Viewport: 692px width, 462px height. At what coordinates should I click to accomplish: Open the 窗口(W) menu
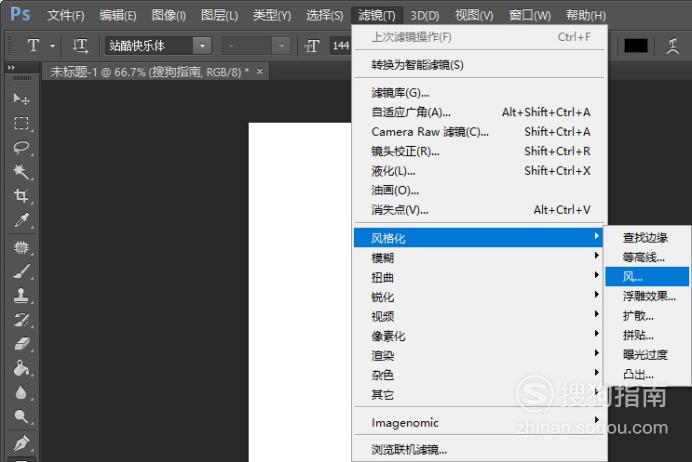pos(530,15)
